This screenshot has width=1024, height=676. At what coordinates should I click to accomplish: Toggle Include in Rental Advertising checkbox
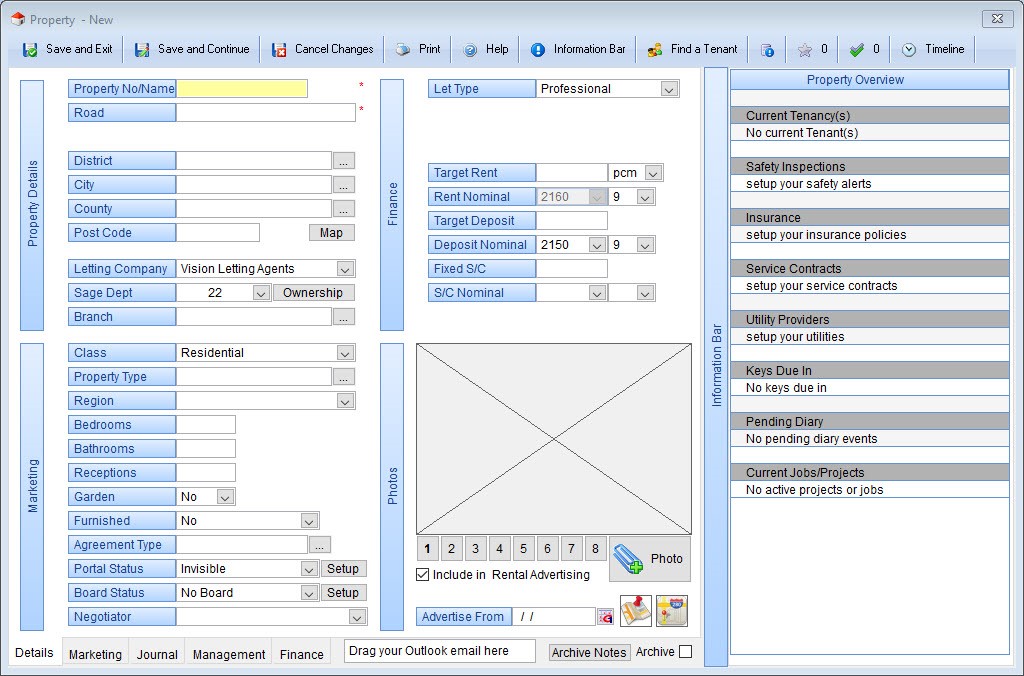pyautogui.click(x=423, y=575)
